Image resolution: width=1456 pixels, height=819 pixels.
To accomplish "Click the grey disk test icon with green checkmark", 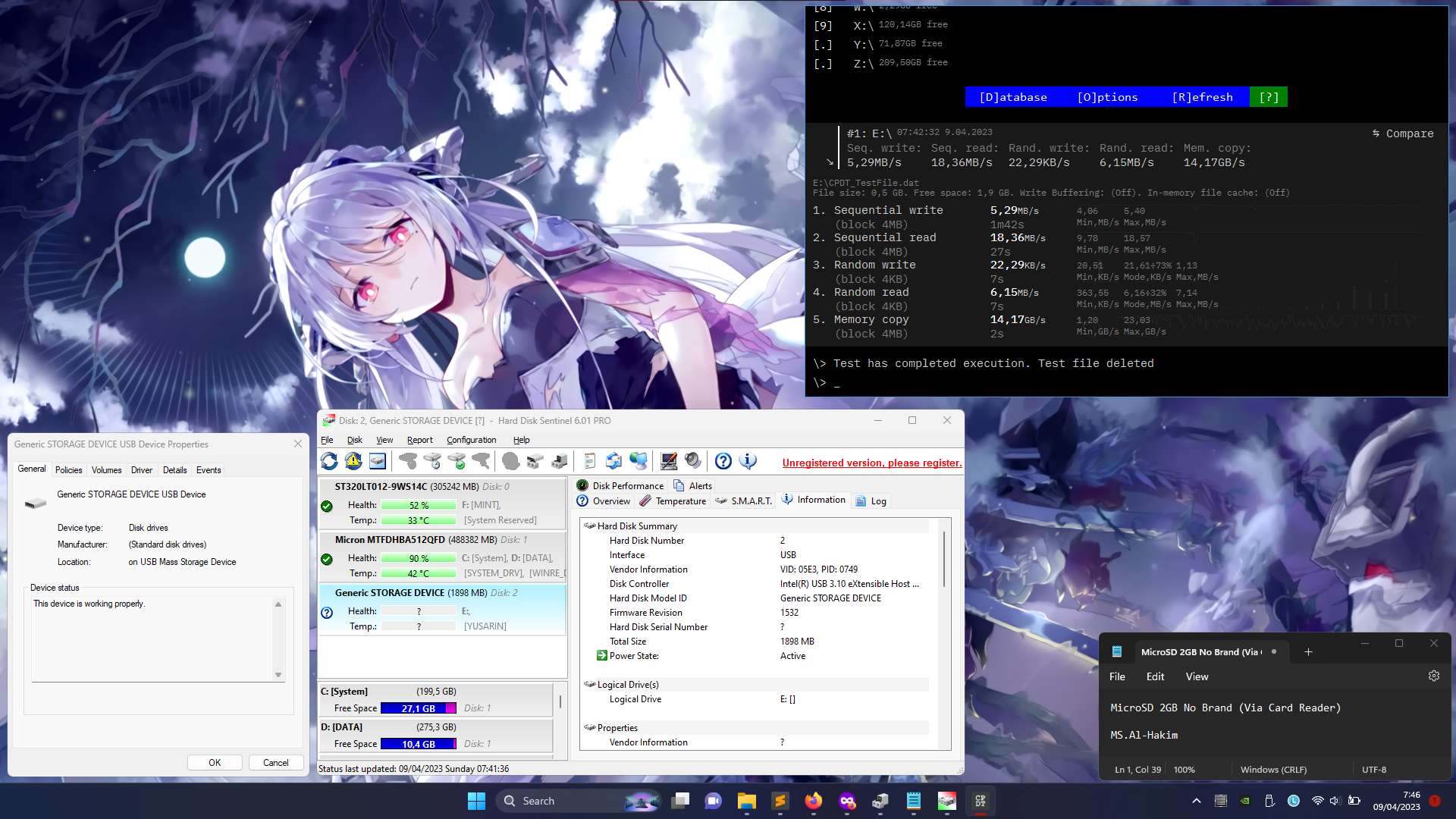I will click(x=457, y=461).
